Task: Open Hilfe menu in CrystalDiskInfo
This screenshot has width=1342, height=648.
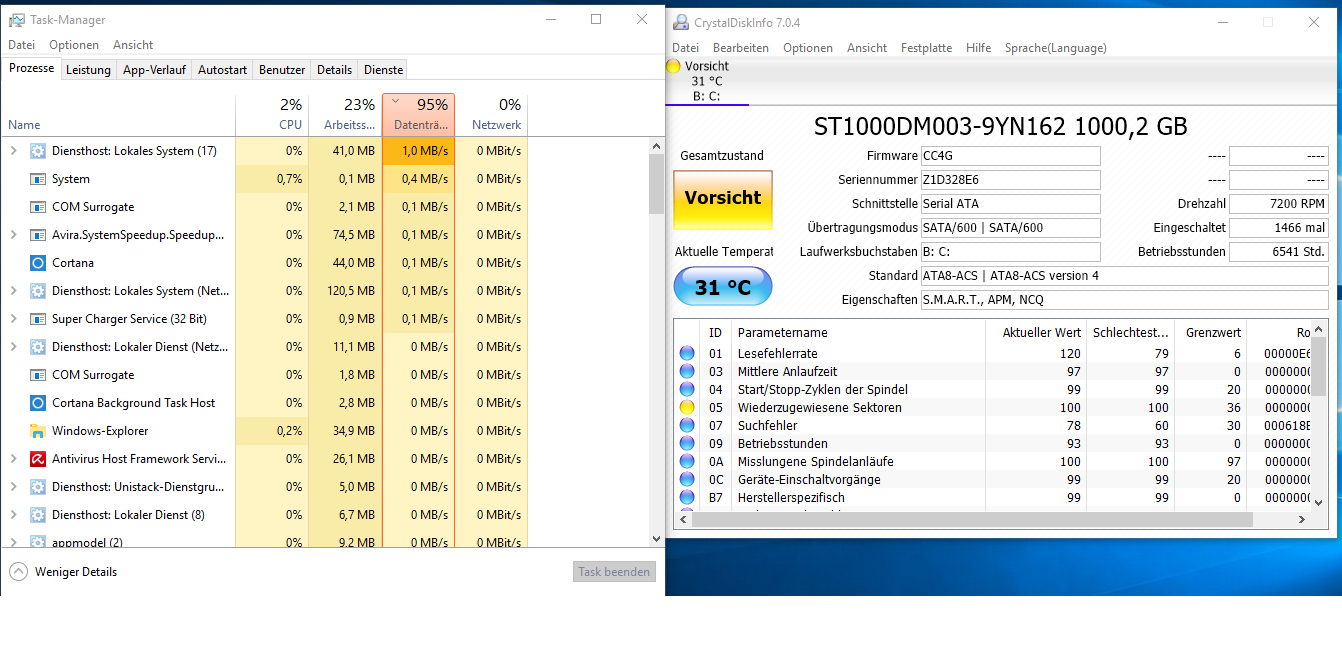Action: pyautogui.click(x=978, y=48)
